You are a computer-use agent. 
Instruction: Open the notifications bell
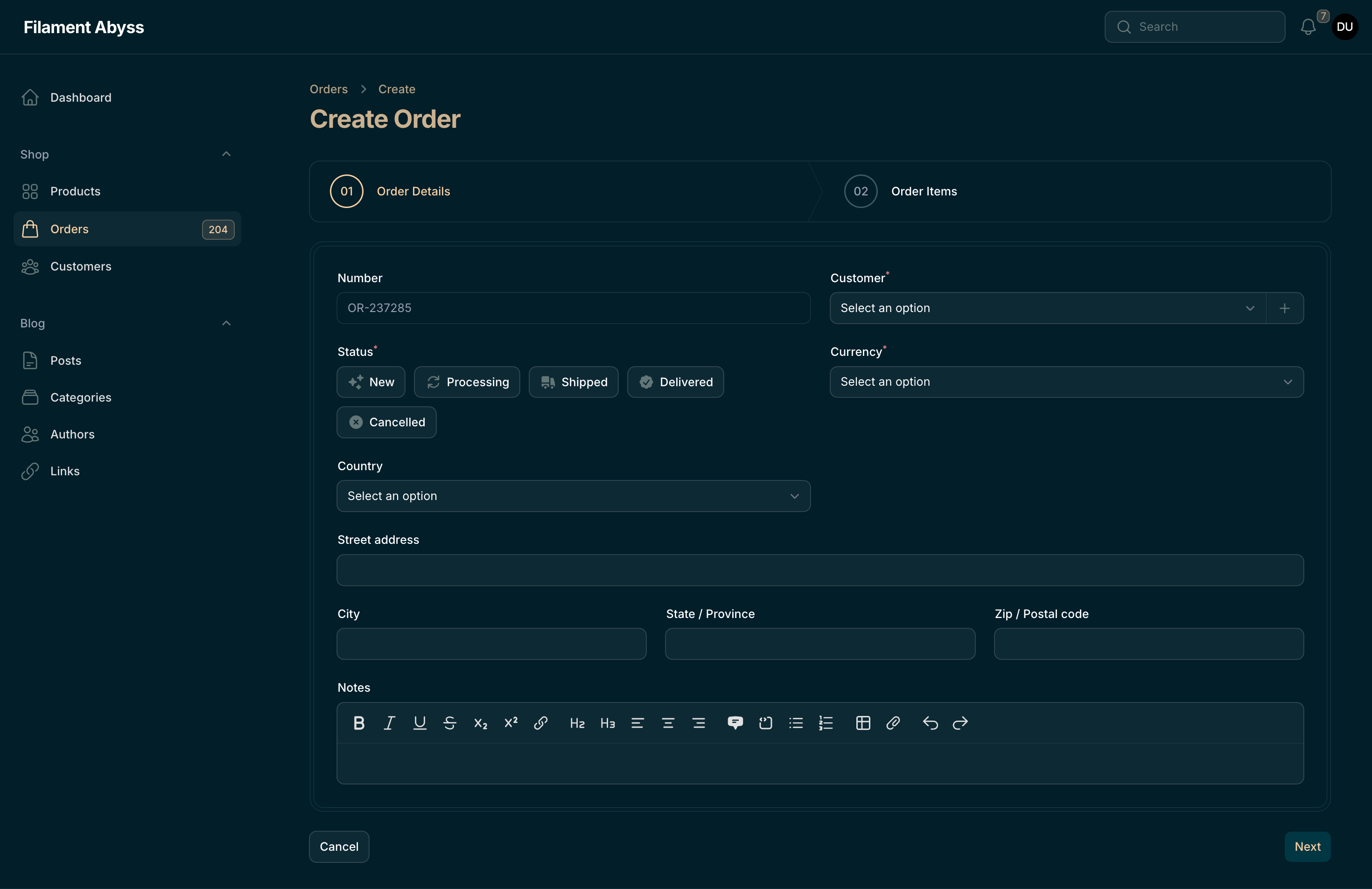click(1308, 27)
